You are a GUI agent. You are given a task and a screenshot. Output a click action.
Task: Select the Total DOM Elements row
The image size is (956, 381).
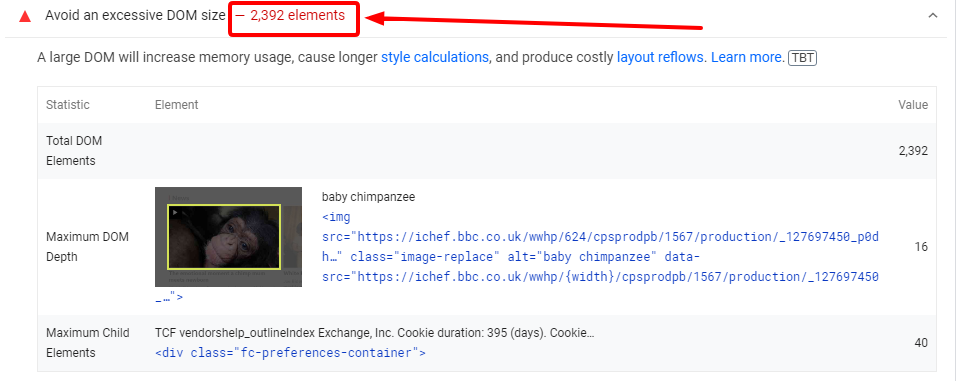click(487, 151)
